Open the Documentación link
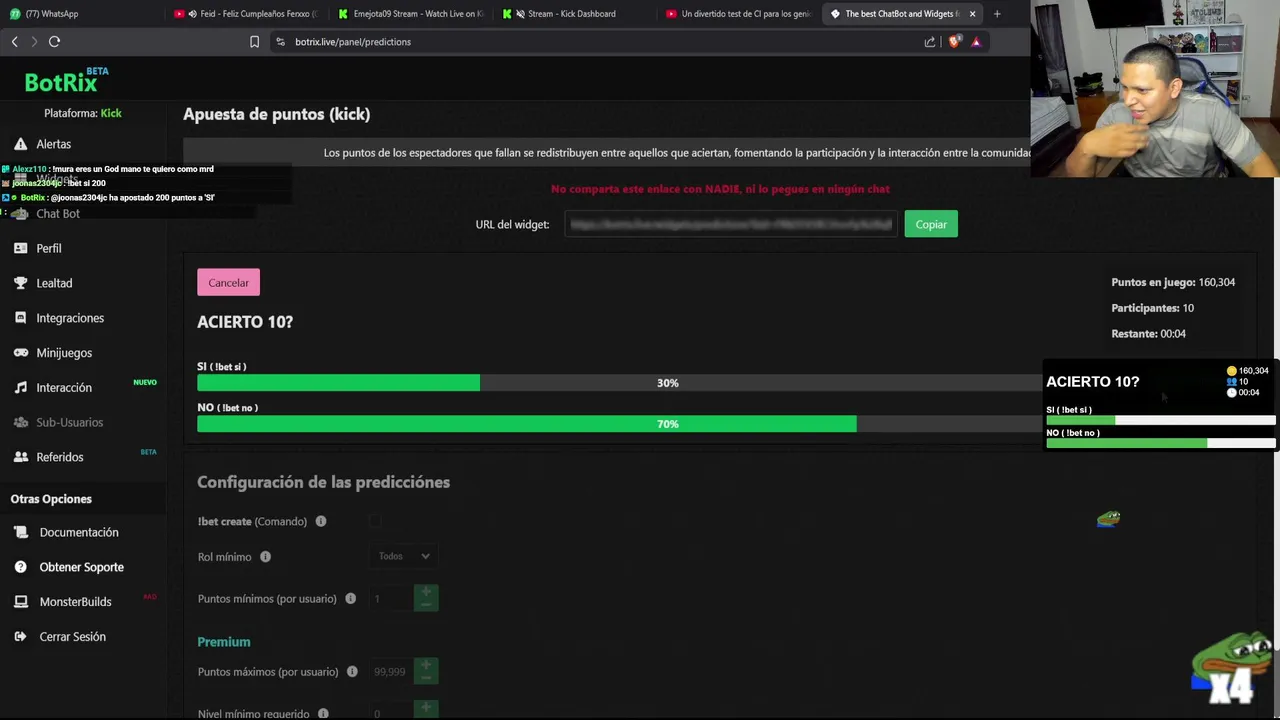The height and width of the screenshot is (720, 1280). [79, 532]
